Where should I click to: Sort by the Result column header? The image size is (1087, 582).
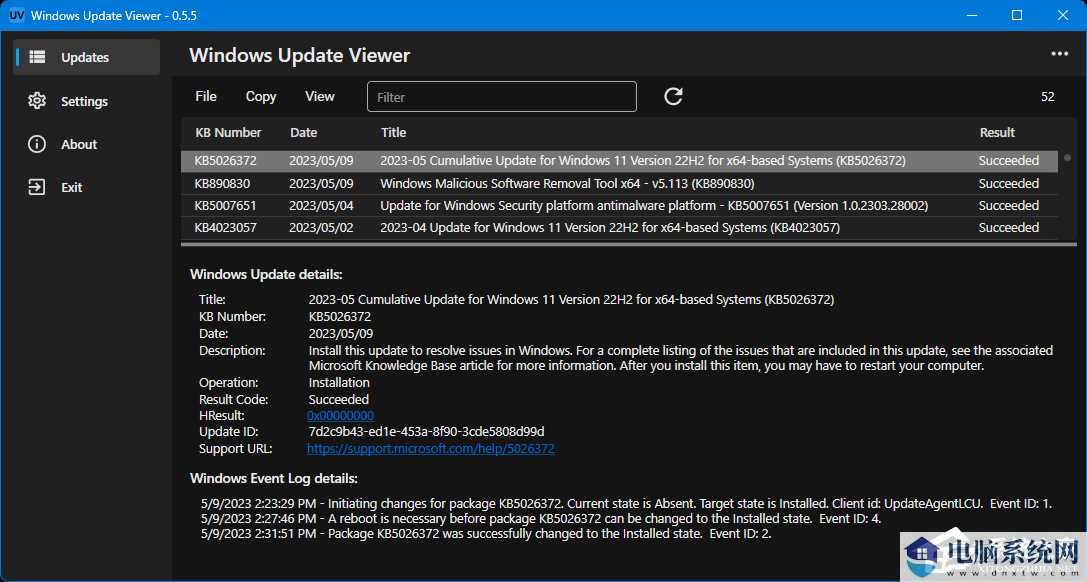tap(997, 132)
